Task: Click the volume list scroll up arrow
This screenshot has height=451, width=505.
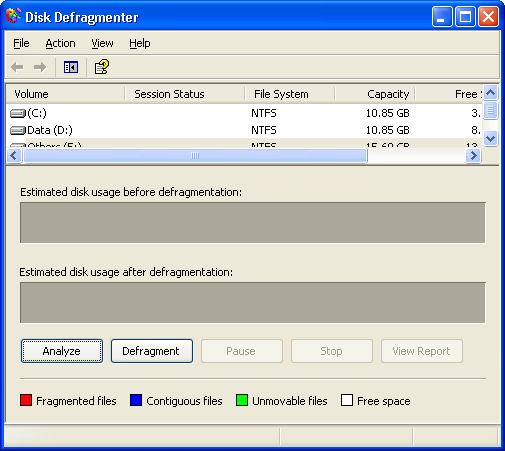Action: (491, 93)
